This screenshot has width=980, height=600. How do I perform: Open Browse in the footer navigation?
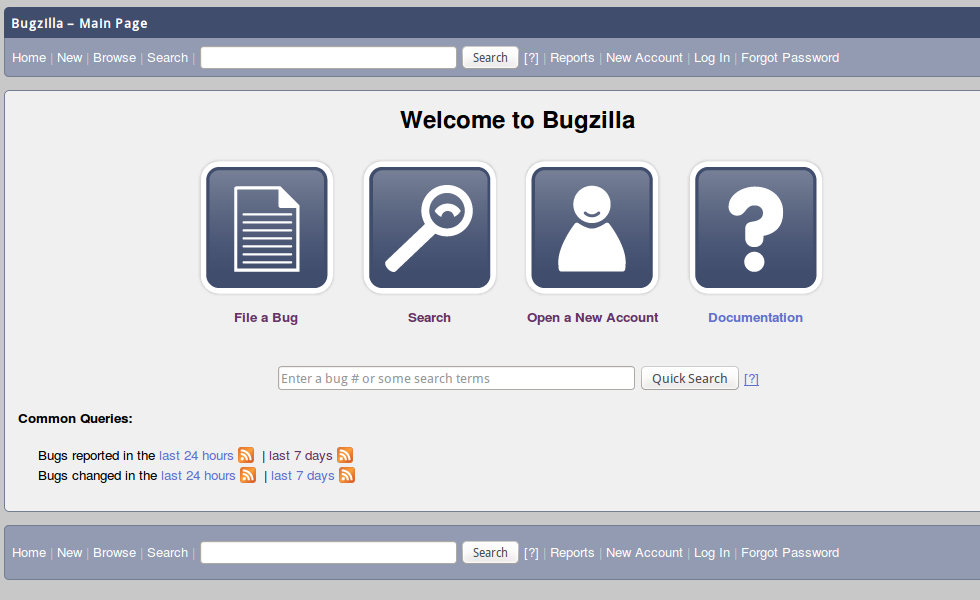(x=114, y=552)
